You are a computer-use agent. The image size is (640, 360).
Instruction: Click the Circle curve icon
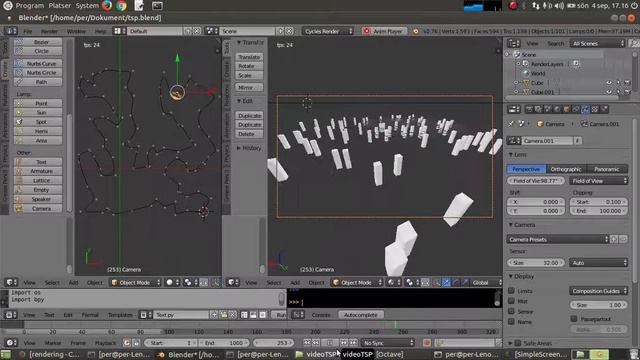(x=19, y=51)
